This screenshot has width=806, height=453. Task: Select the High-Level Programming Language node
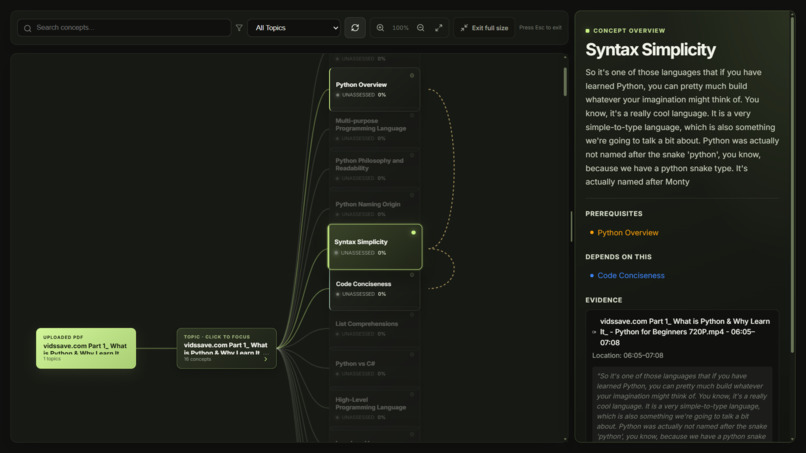click(375, 407)
